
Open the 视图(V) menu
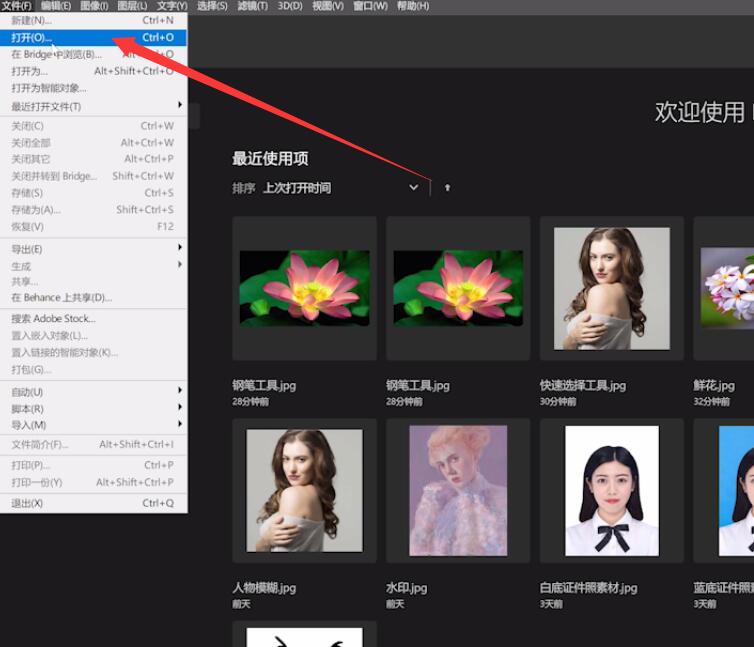pos(328,6)
